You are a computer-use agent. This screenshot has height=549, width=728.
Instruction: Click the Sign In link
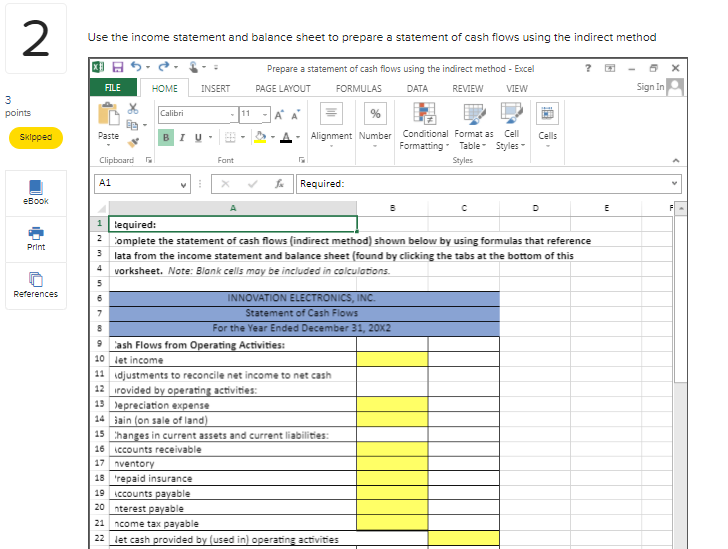[650, 87]
